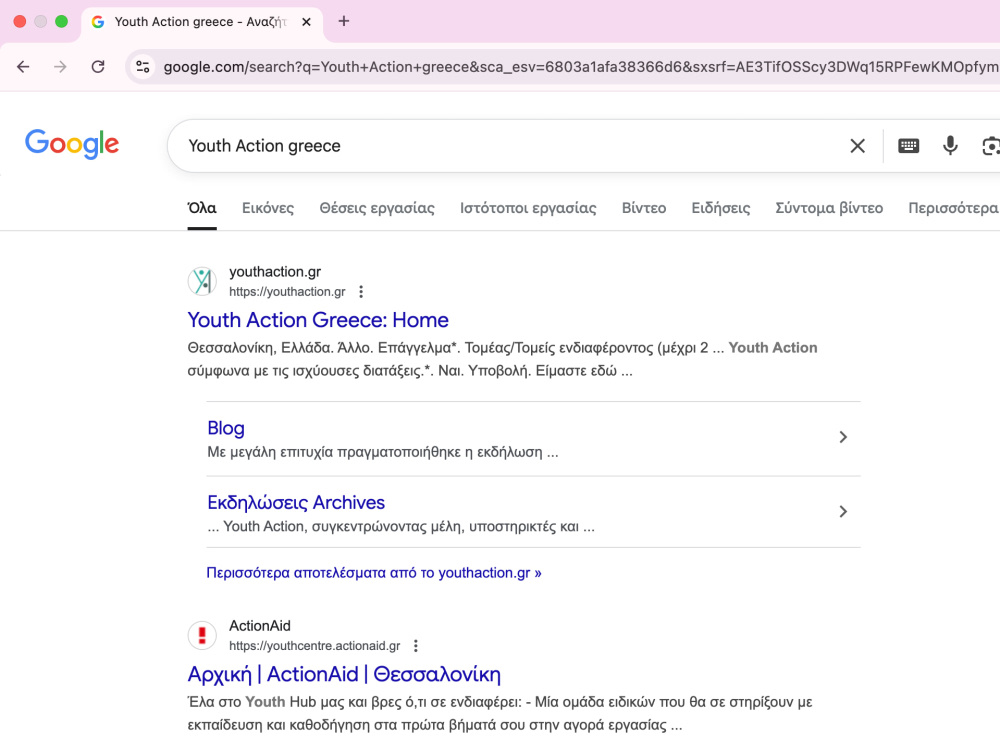Click Περισσότερα αποτελέσματα από το youthaction.gr
This screenshot has width=1000, height=750.
374,573
